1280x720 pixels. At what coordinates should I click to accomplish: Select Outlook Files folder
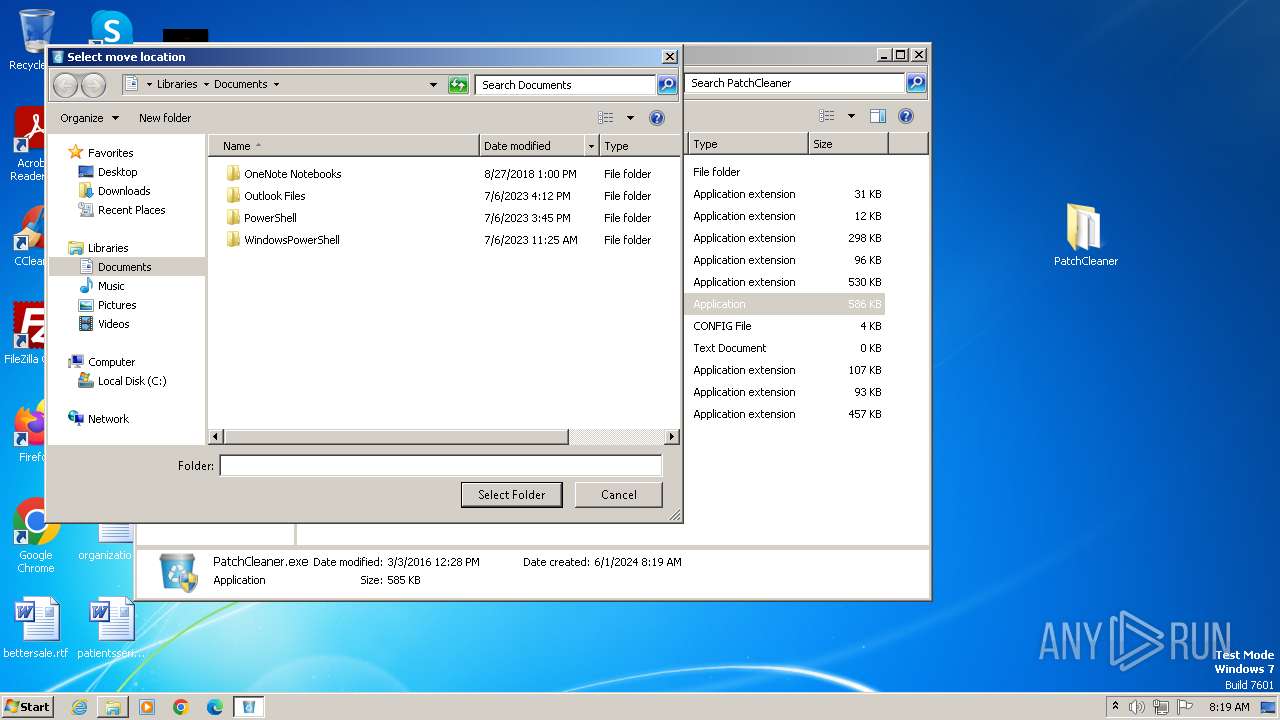[275, 196]
